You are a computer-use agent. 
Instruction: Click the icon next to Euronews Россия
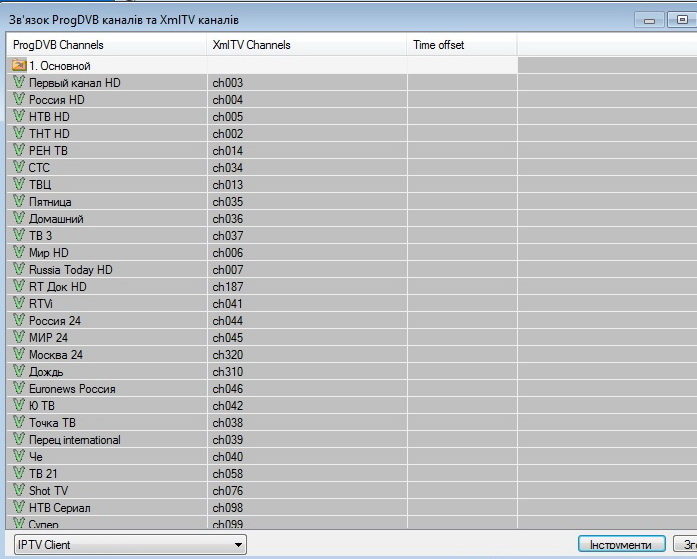(x=19, y=389)
